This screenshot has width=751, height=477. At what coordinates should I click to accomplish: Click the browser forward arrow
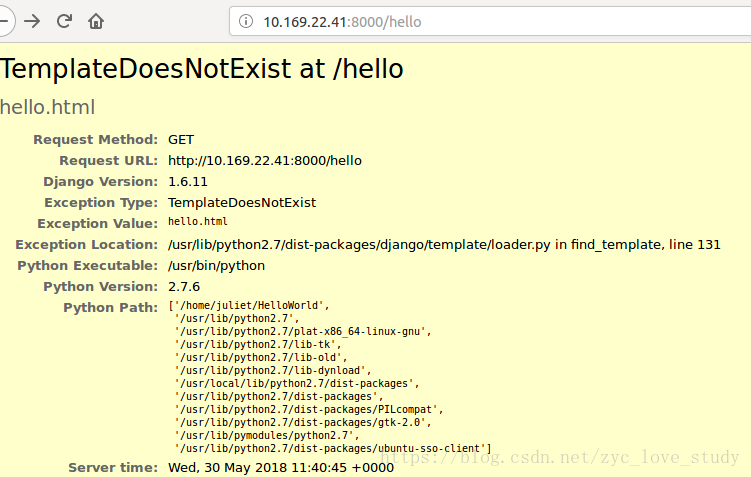point(32,21)
